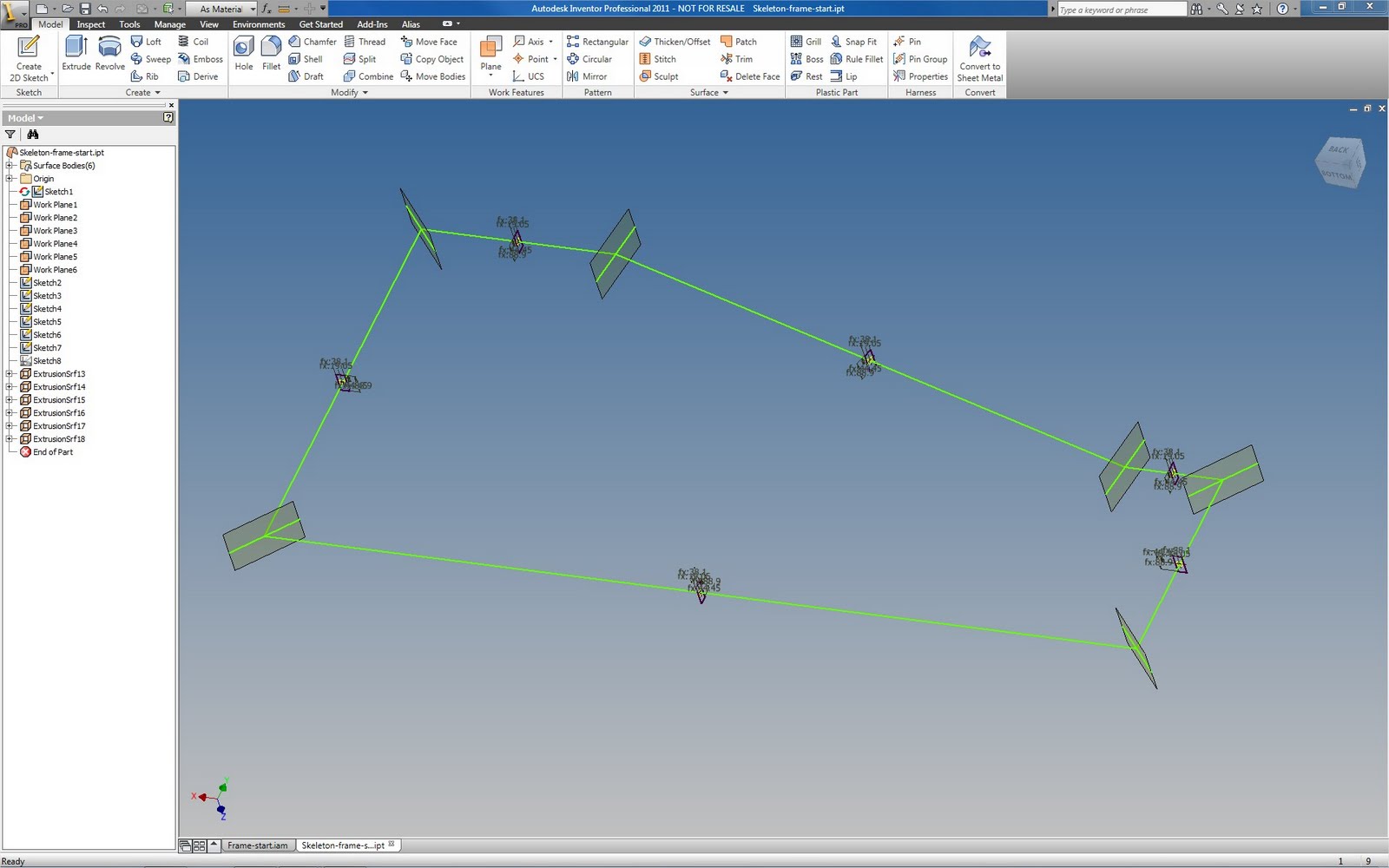The width and height of the screenshot is (1389, 868).
Task: Open the Hole feature tool
Action: tap(243, 54)
